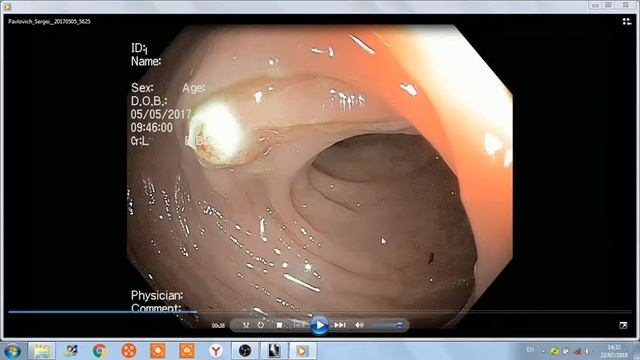Mute the player volume speaker icon

(x=359, y=325)
